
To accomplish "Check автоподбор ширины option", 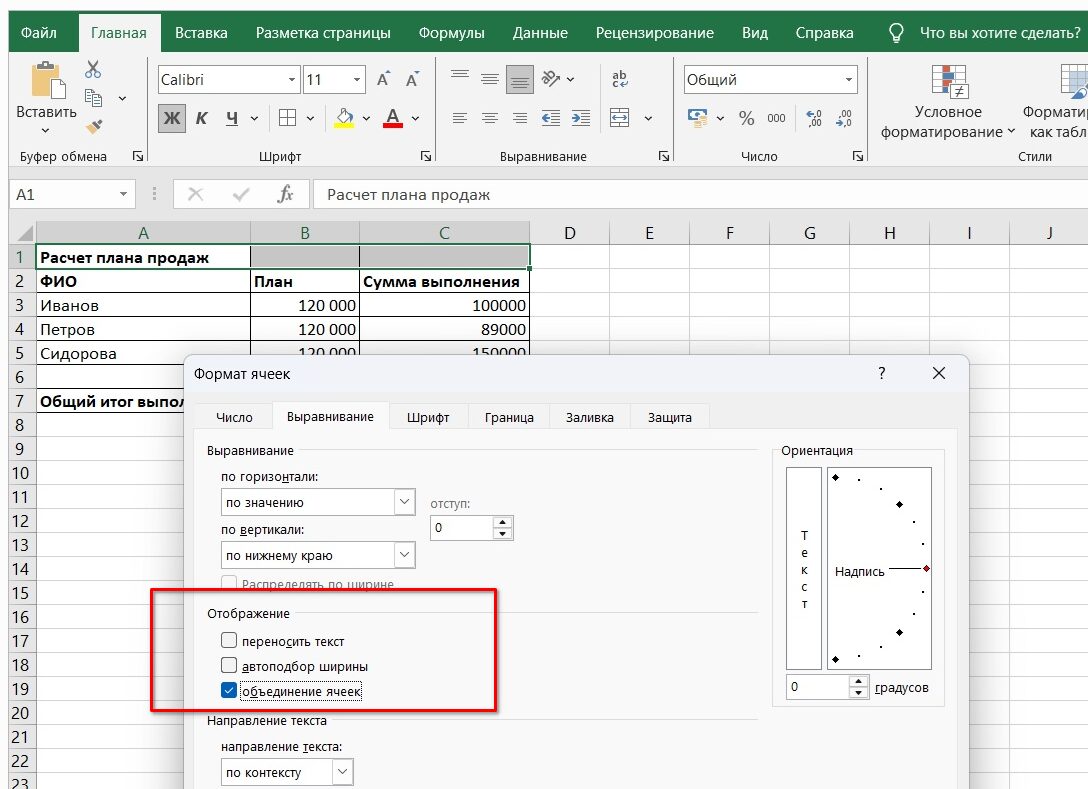I will pos(229,665).
